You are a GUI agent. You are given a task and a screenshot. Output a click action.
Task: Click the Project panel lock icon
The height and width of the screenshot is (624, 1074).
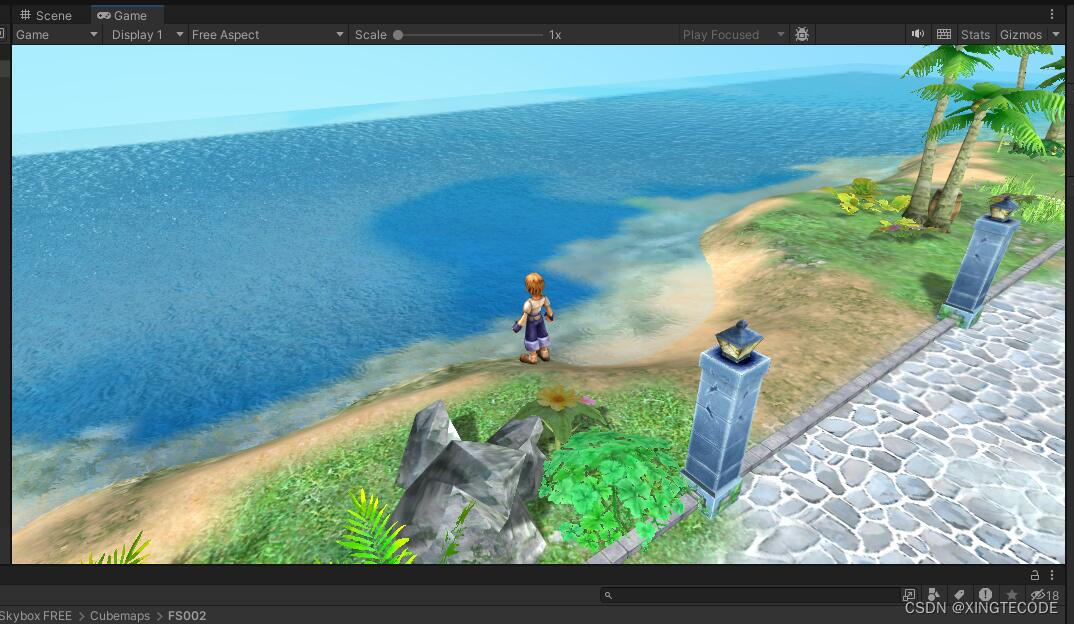1035,575
